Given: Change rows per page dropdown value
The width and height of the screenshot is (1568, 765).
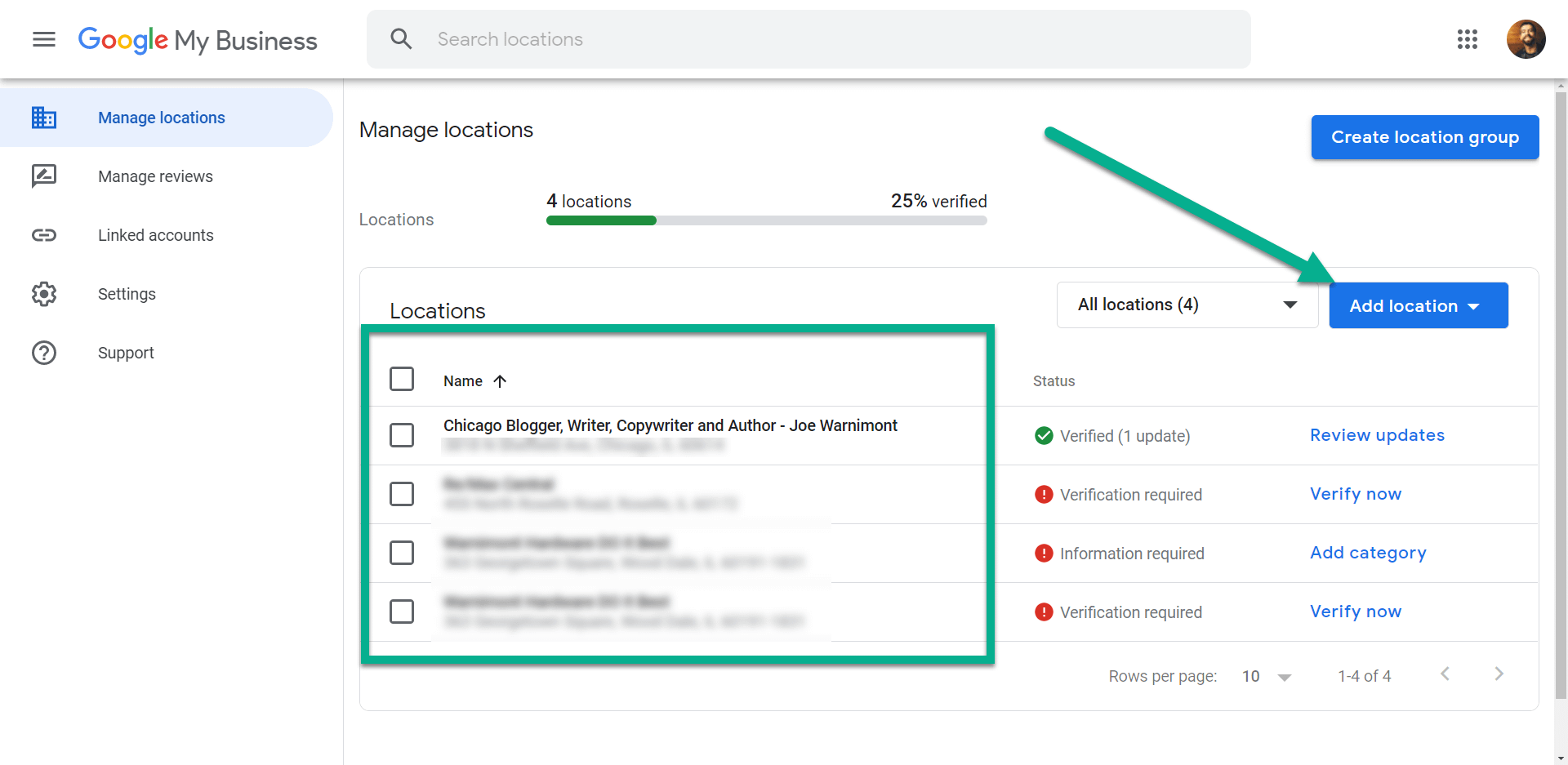Looking at the screenshot, I should click(1267, 676).
